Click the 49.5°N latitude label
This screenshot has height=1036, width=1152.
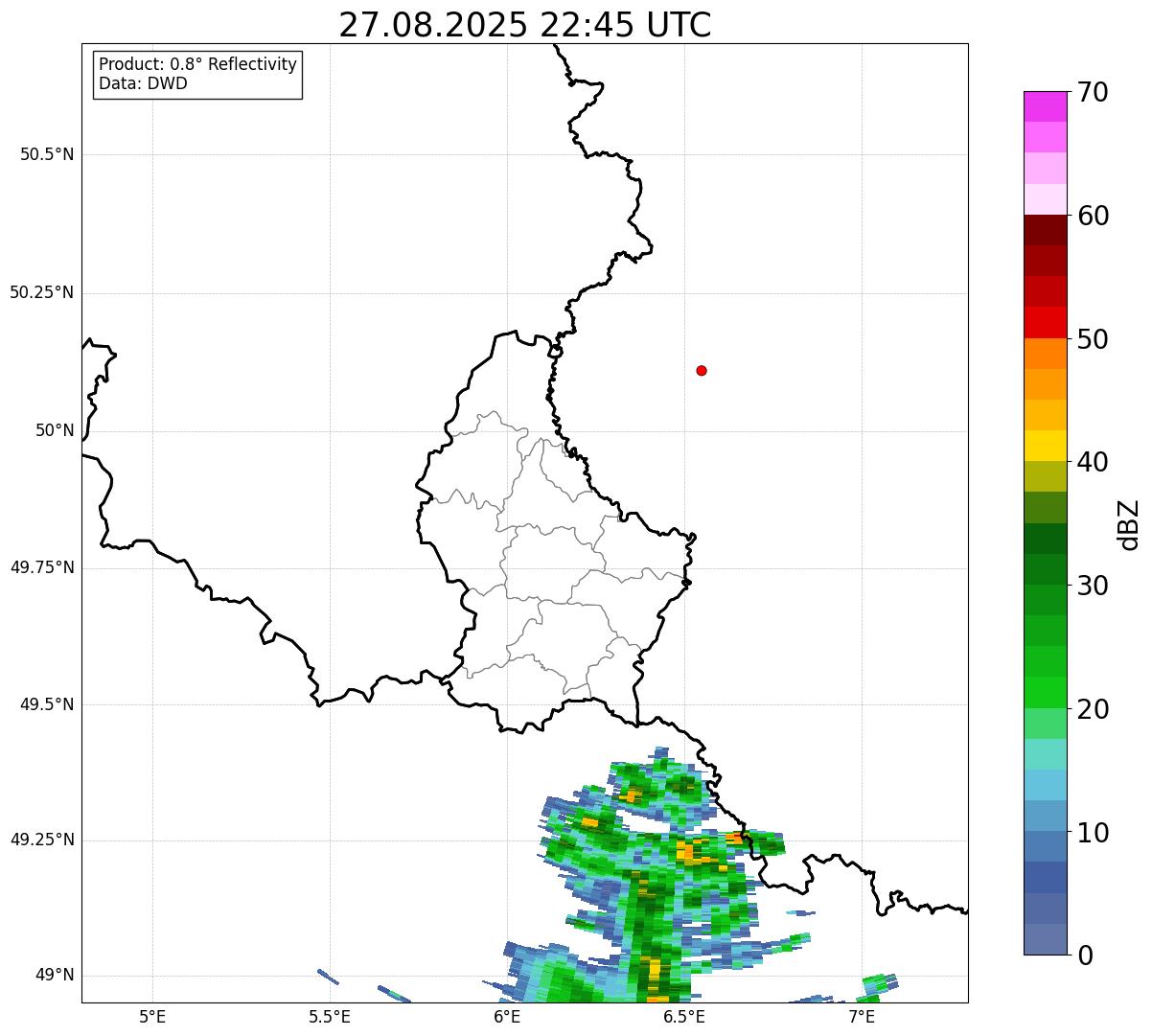tap(46, 704)
